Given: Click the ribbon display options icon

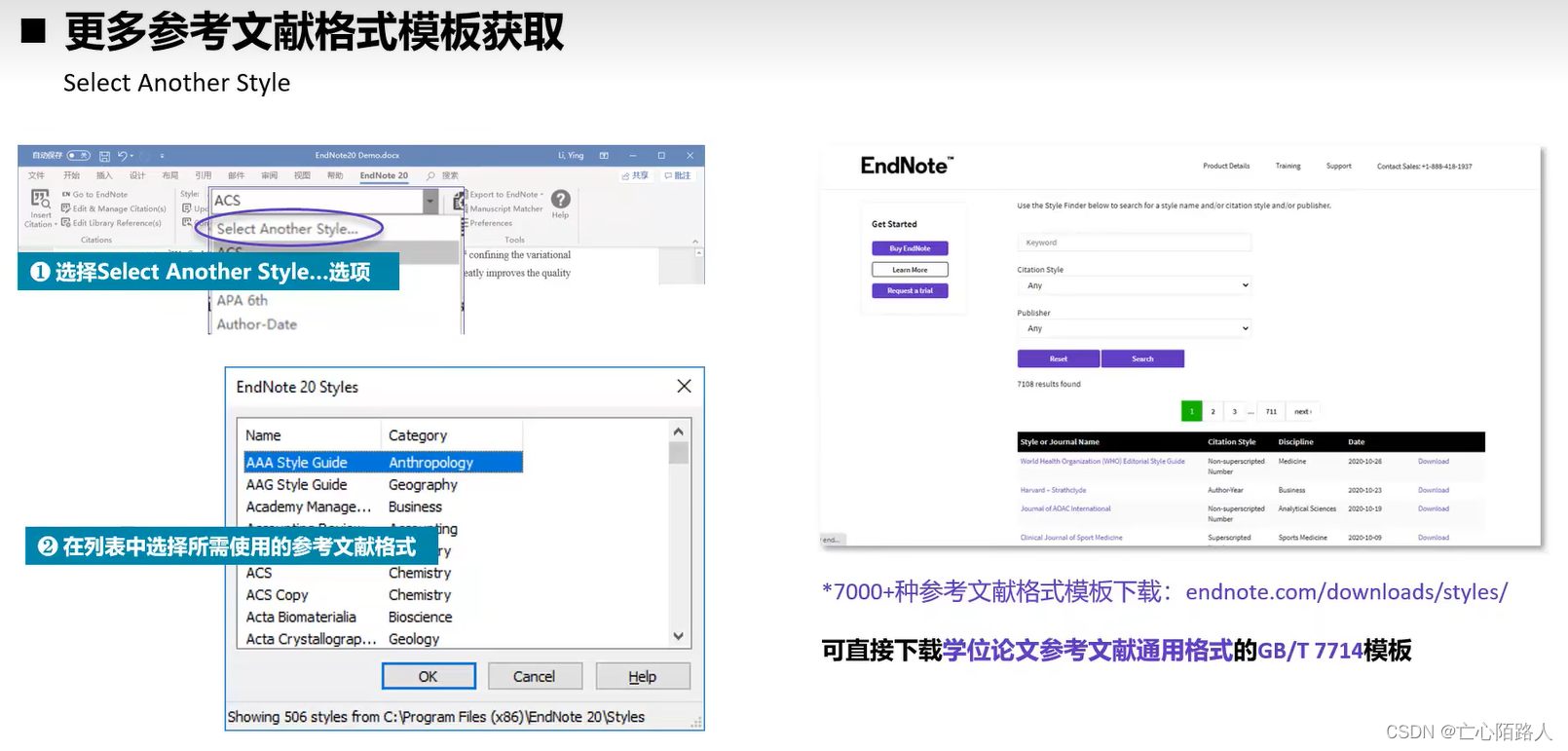Looking at the screenshot, I should click(x=604, y=156).
